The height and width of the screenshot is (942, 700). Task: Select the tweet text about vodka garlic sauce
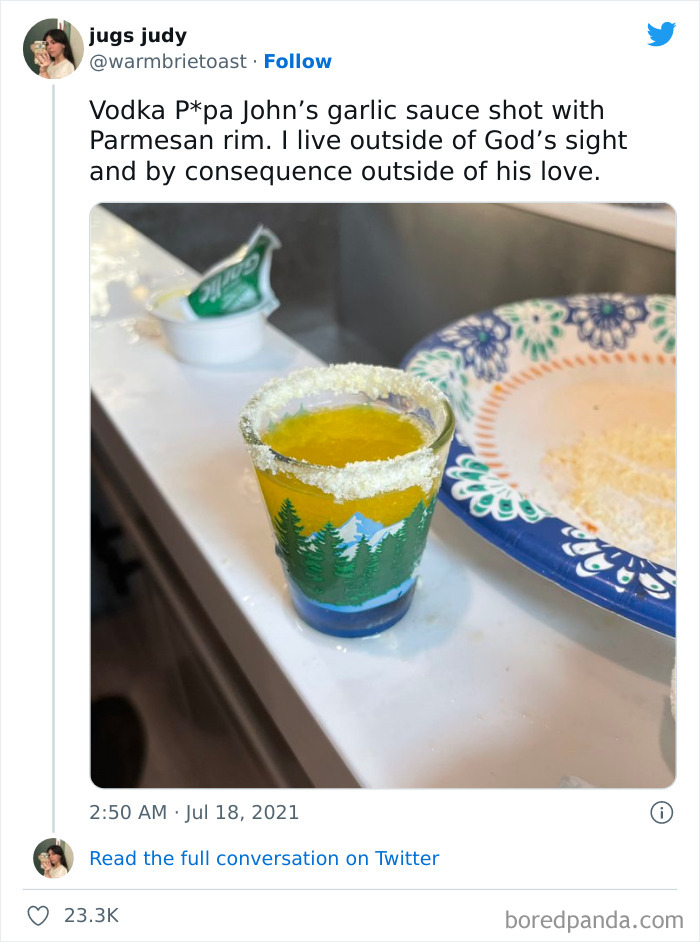coord(350,140)
